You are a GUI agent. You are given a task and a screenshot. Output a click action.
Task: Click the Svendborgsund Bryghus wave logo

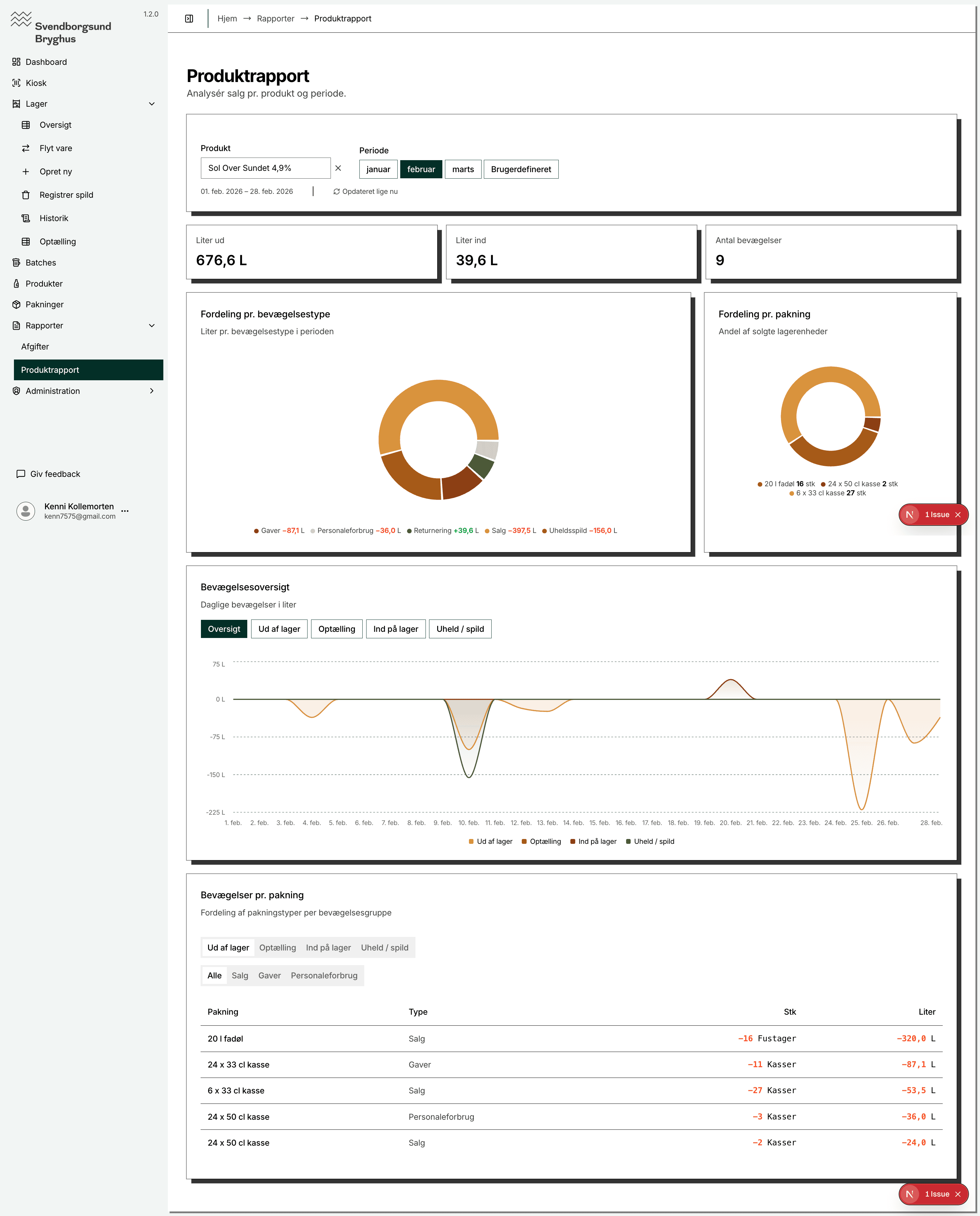click(21, 19)
